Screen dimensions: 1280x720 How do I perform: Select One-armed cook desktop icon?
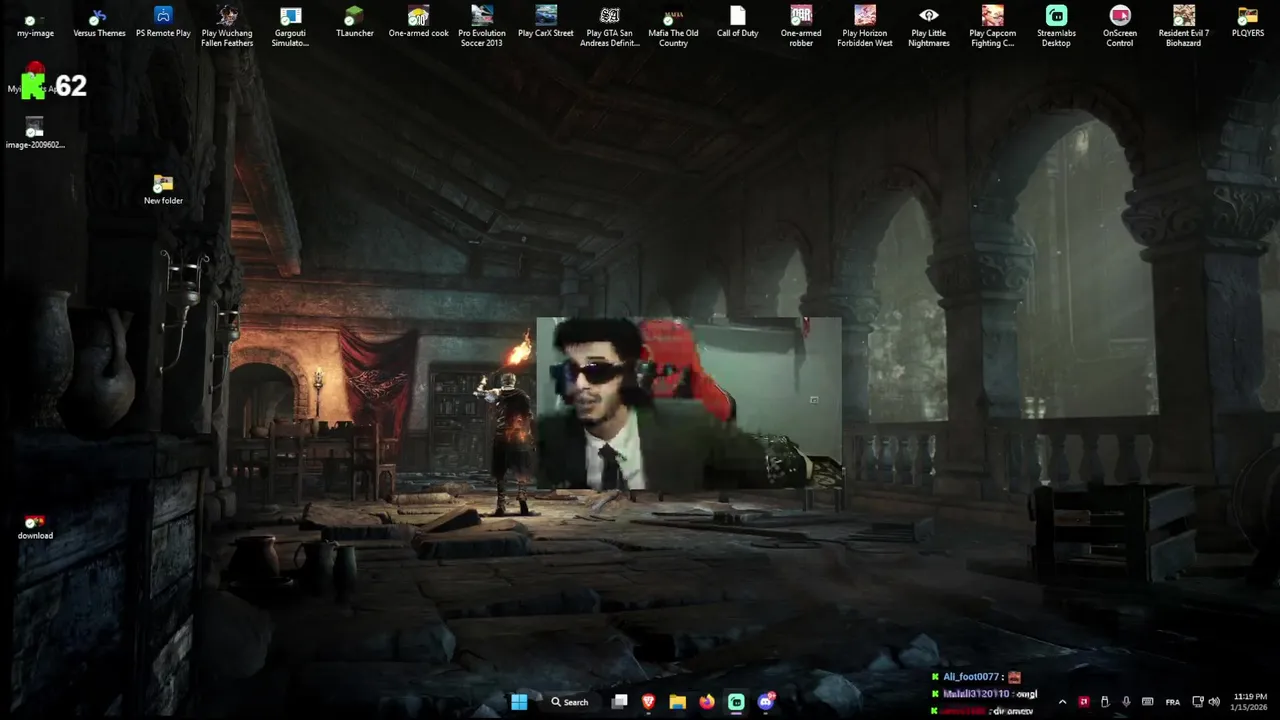point(418,24)
